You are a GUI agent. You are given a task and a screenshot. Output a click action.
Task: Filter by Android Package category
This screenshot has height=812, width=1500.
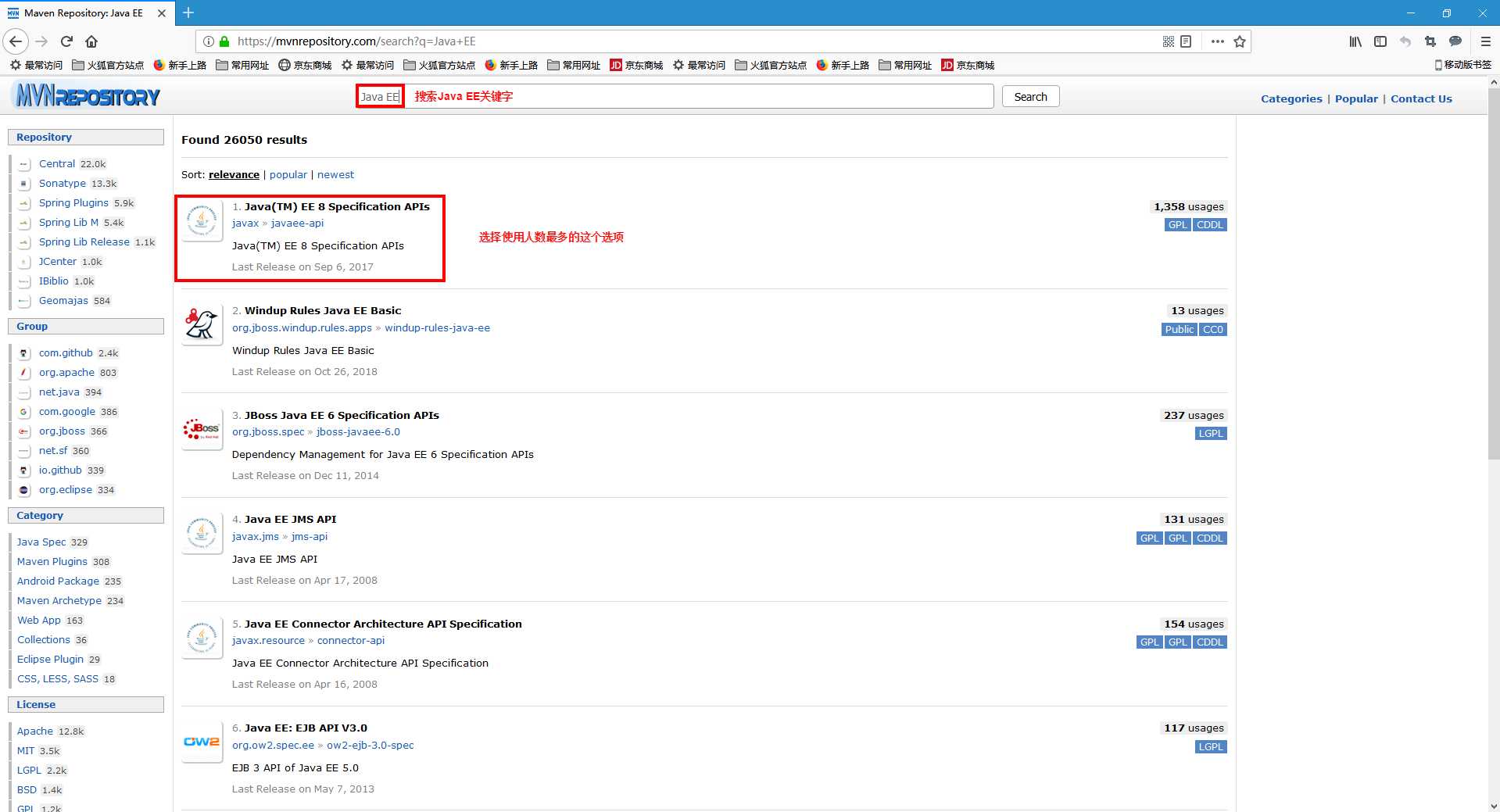[58, 581]
